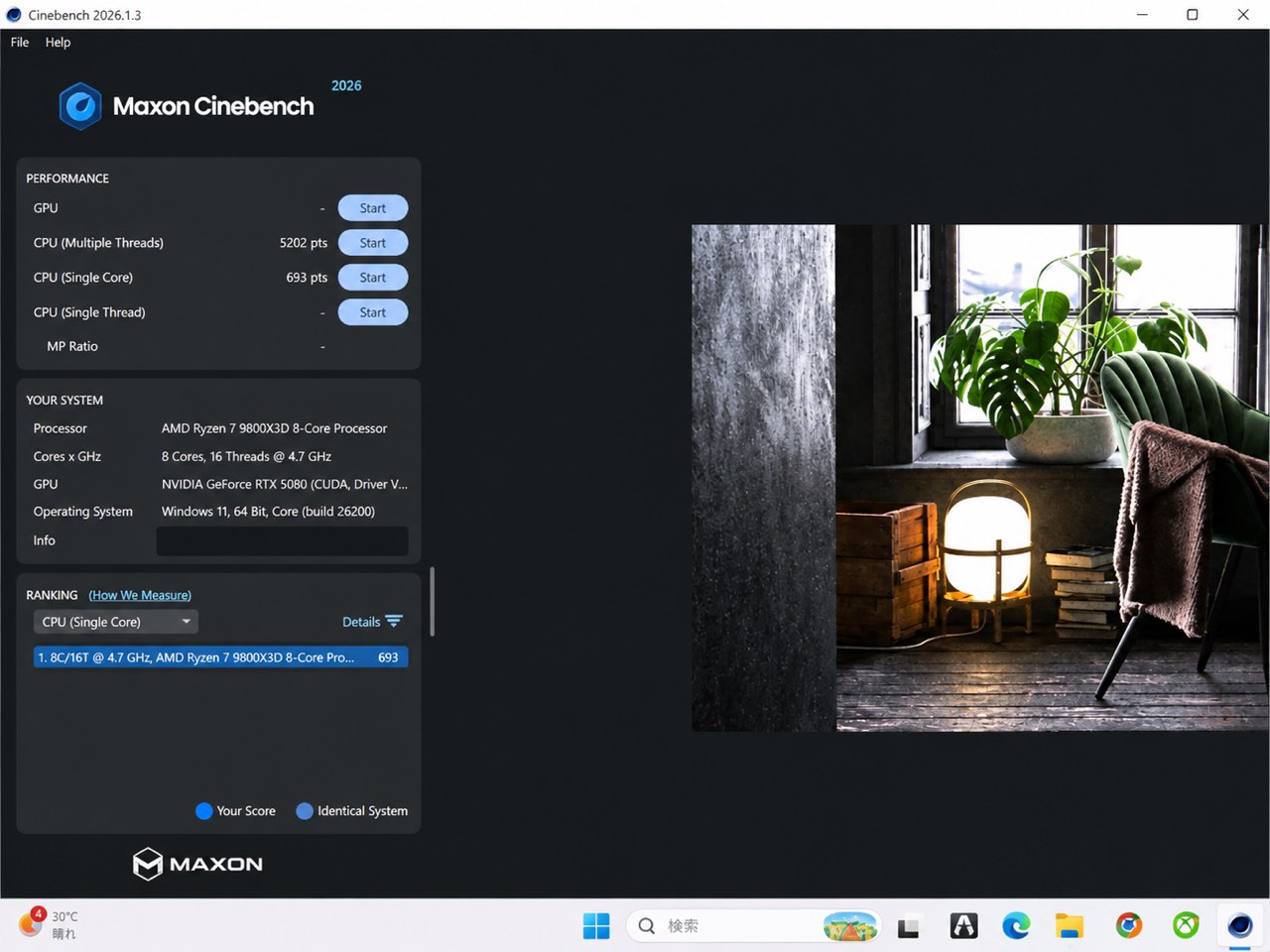1270x952 pixels.
Task: Click the "Identical System" legend label
Action: 362,811
